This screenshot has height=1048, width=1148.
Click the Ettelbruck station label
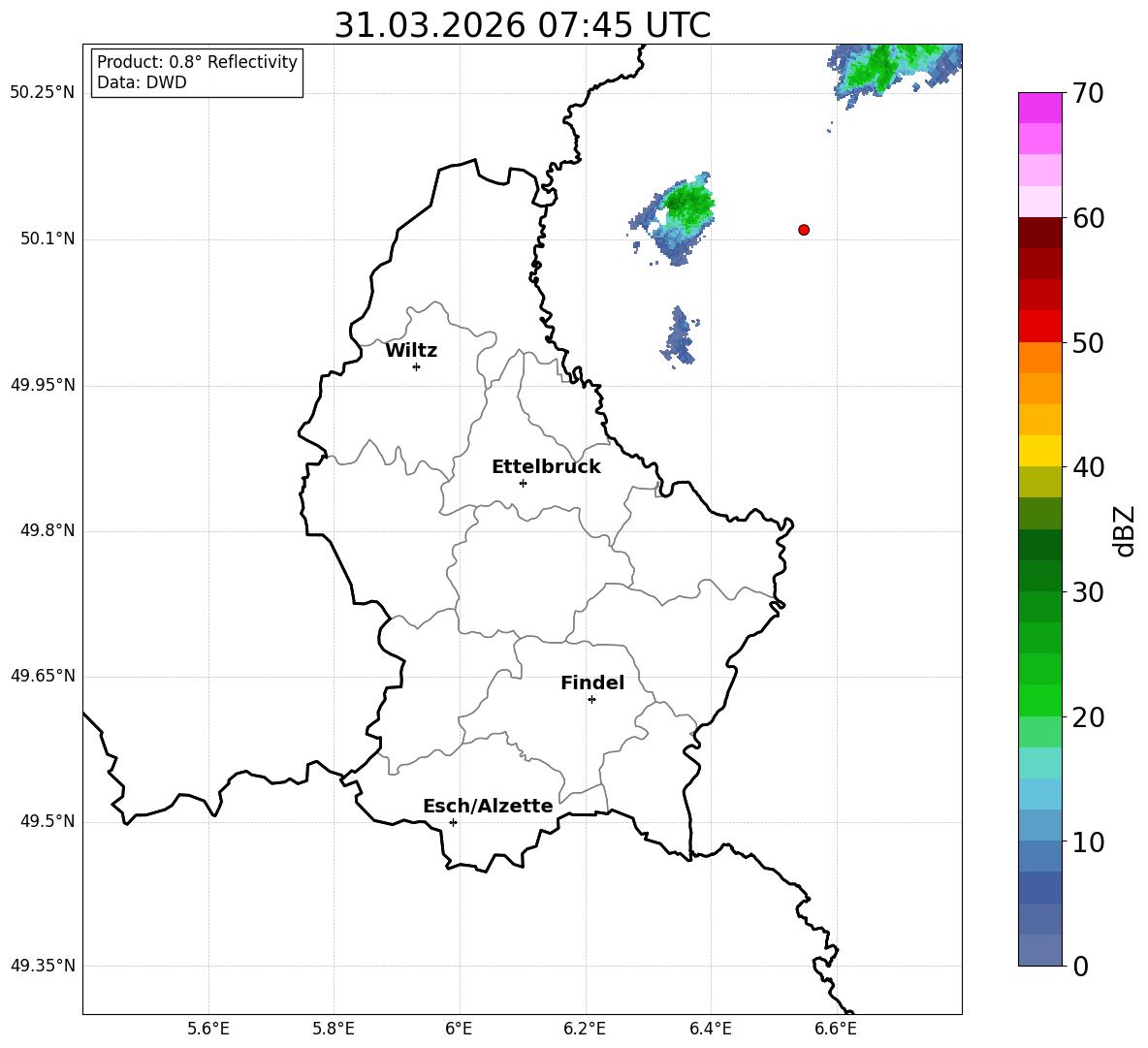546,467
